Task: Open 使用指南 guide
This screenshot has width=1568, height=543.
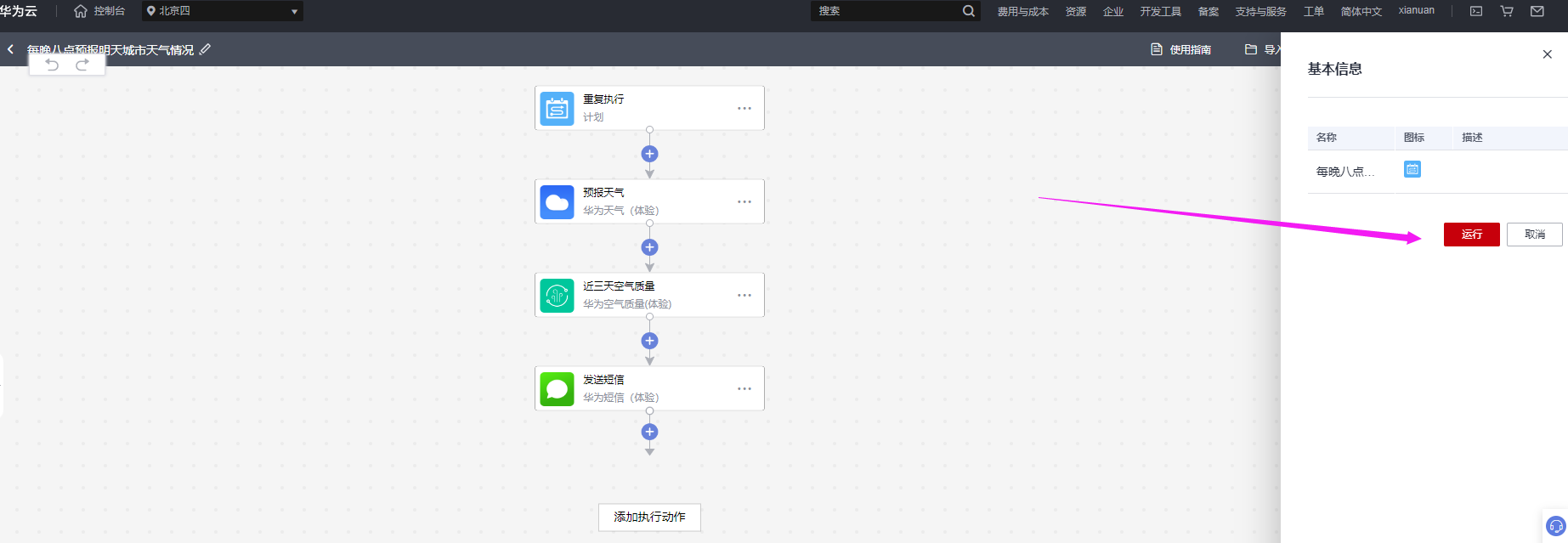Action: (1181, 49)
